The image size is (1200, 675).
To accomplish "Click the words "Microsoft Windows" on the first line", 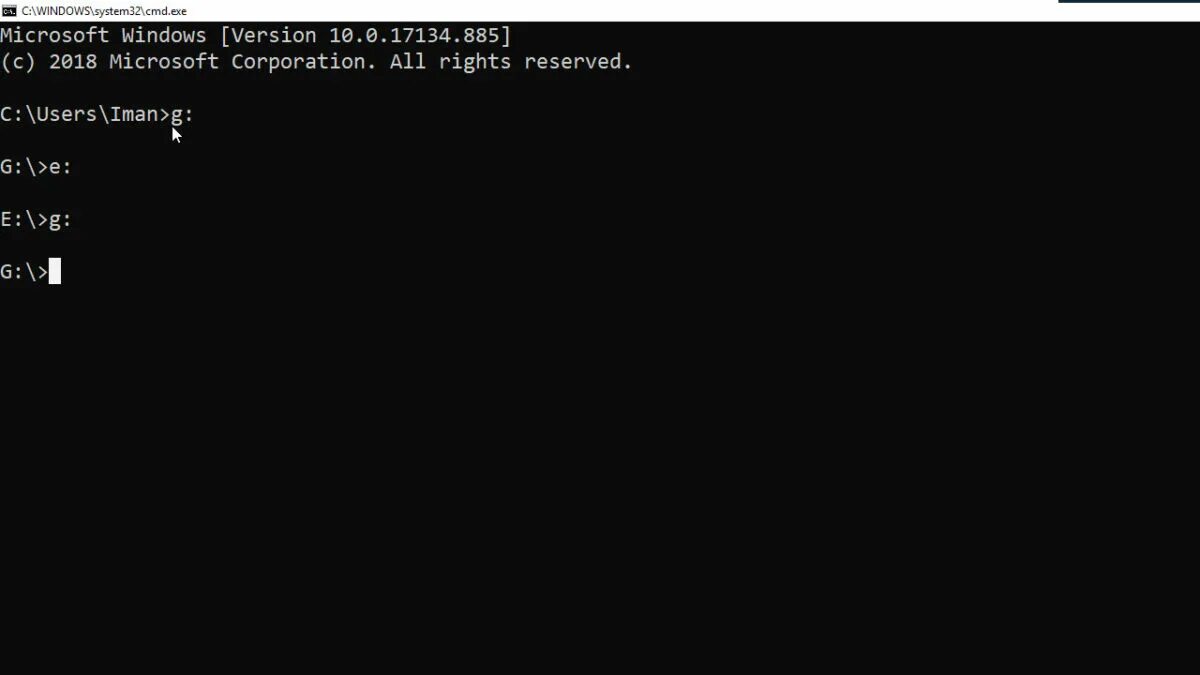I will (x=103, y=36).
